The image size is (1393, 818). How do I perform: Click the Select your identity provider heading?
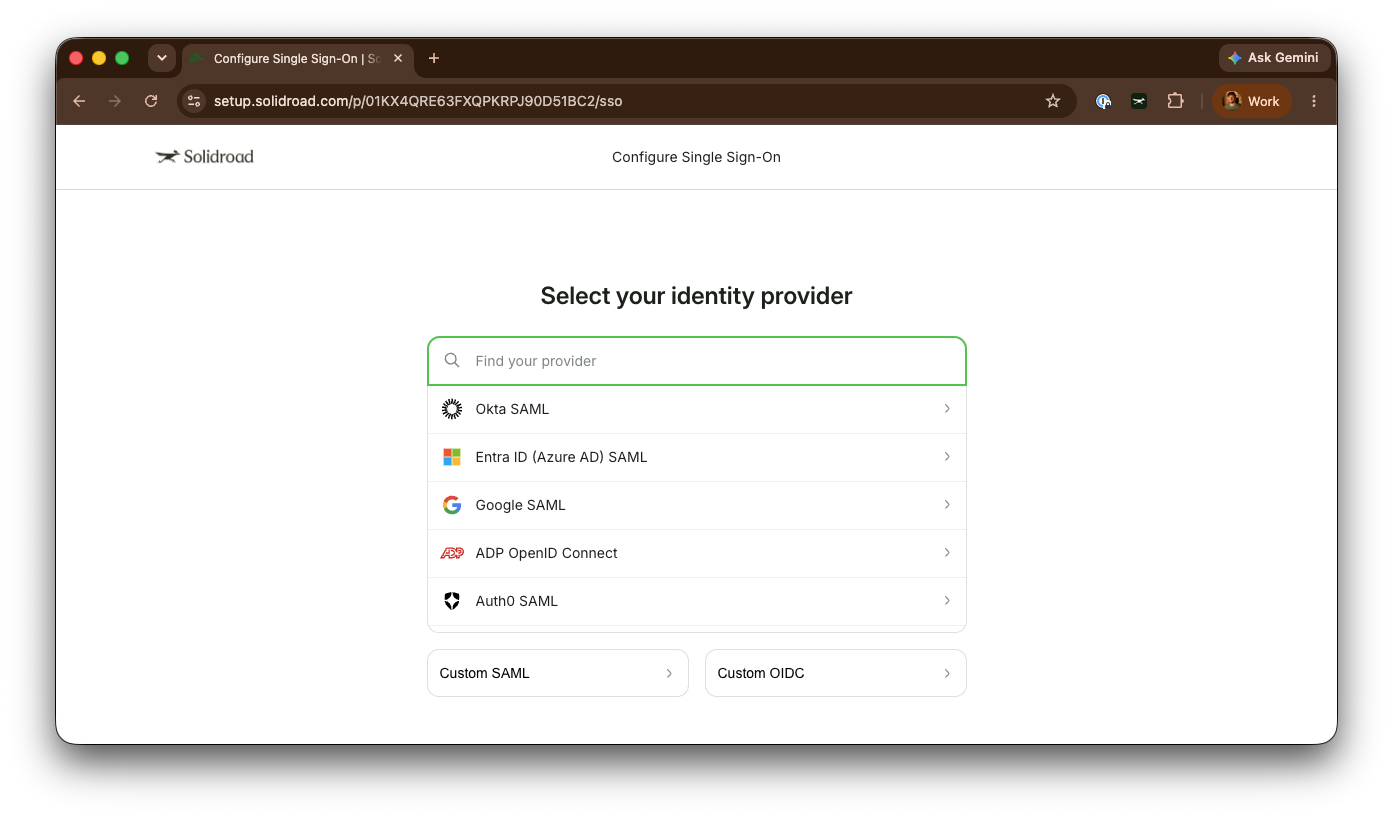(696, 296)
